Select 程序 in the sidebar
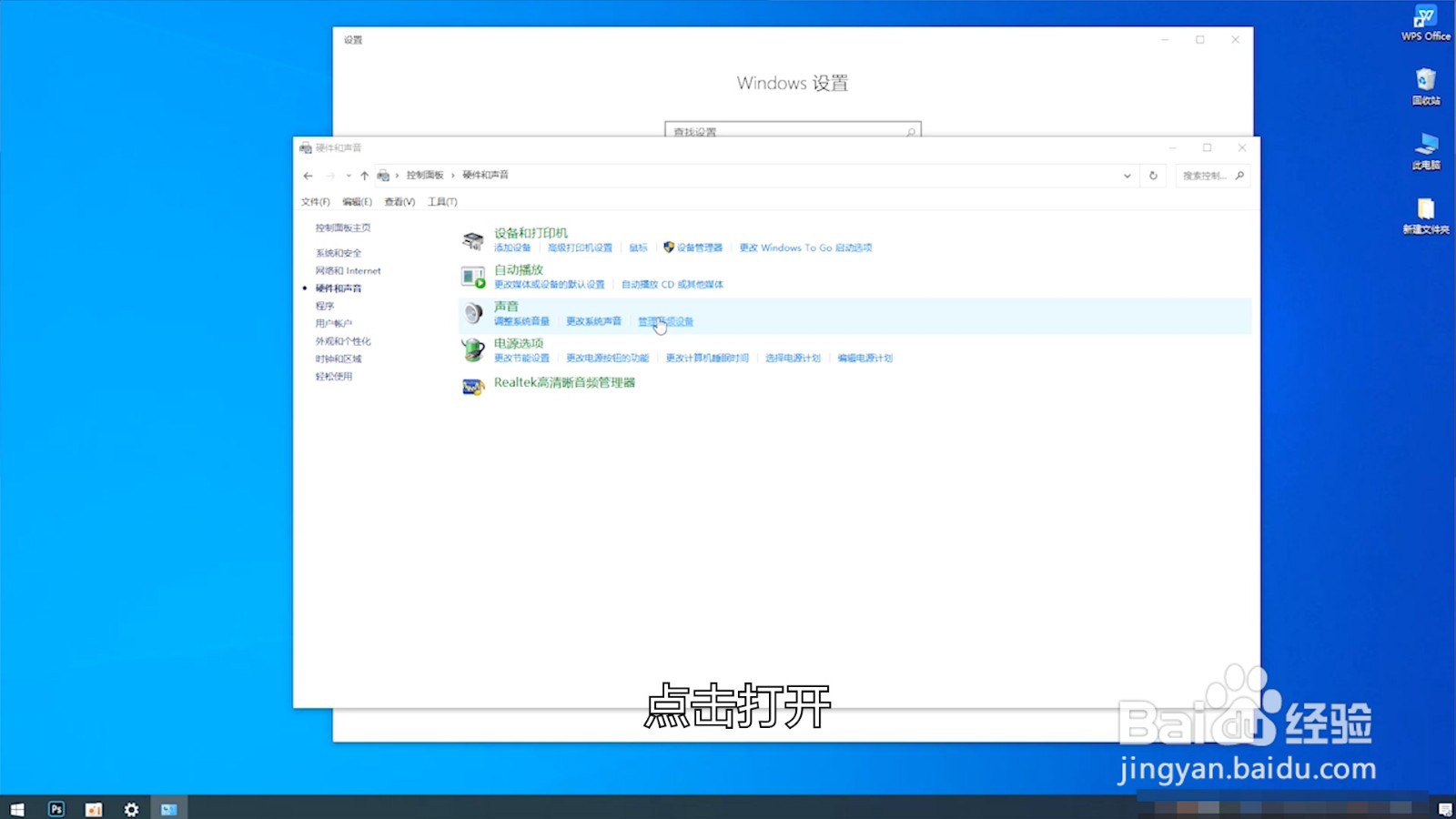This screenshot has width=1456, height=819. click(325, 306)
